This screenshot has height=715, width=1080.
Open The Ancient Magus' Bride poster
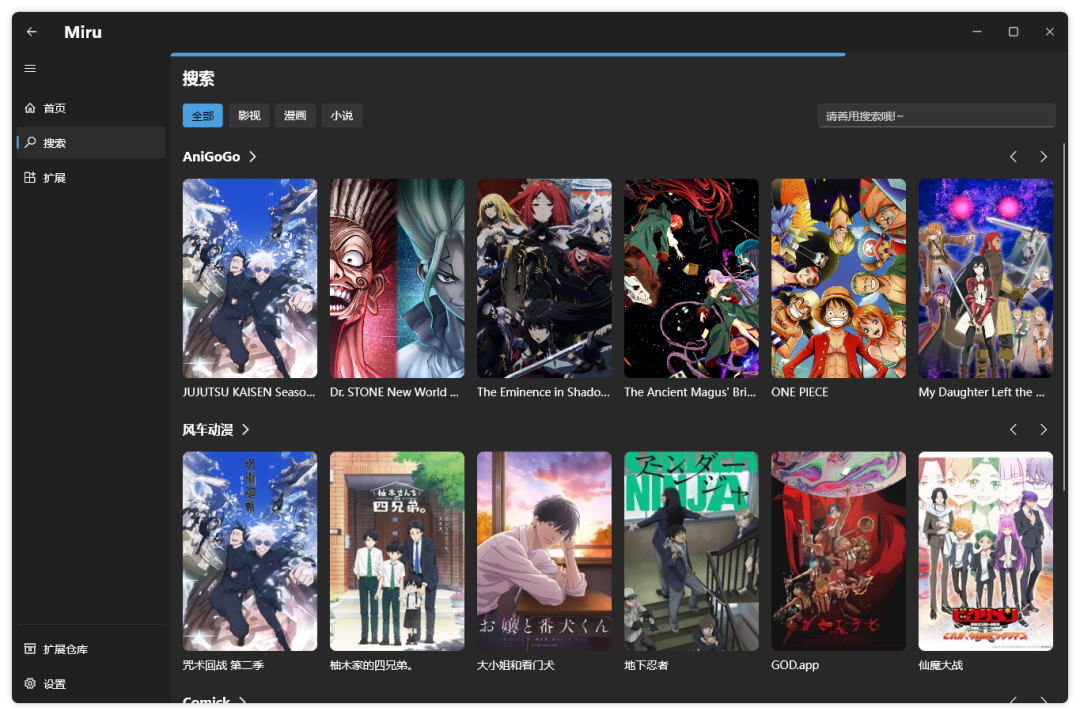tap(692, 278)
